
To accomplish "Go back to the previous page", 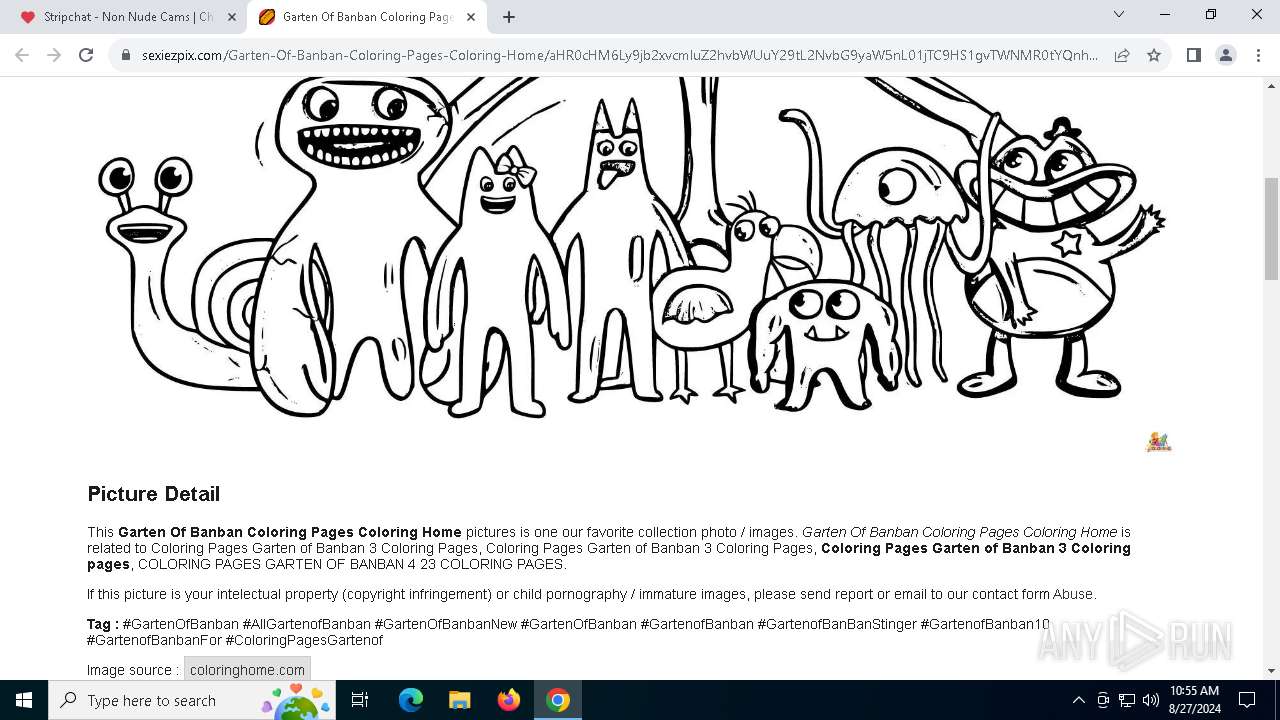I will [22, 55].
